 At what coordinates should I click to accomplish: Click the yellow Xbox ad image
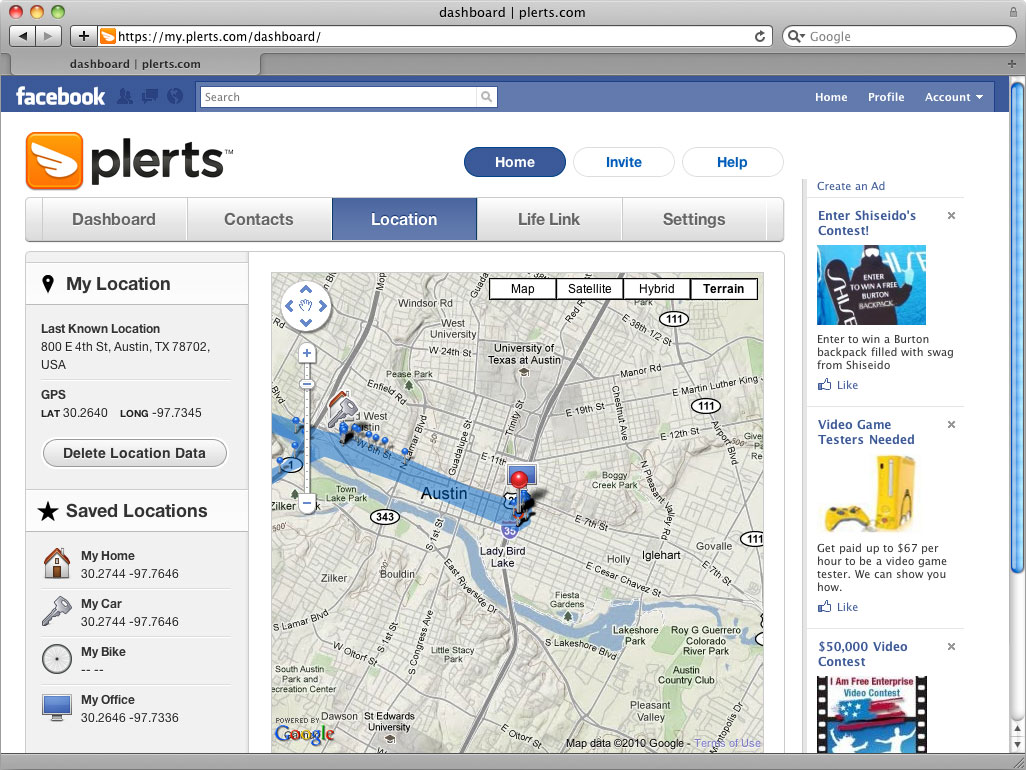click(x=870, y=493)
